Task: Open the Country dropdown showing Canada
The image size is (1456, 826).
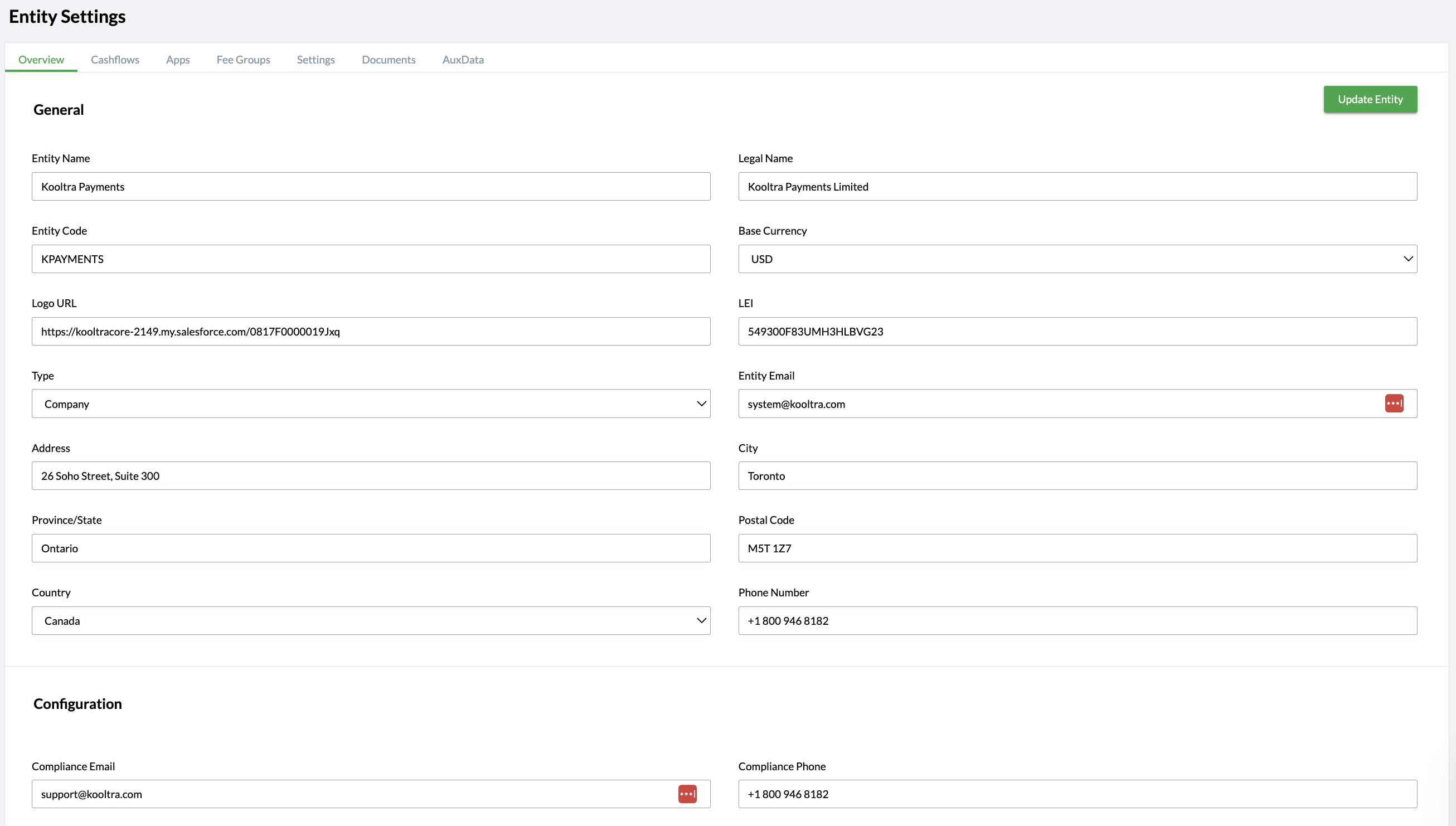Action: 371,621
